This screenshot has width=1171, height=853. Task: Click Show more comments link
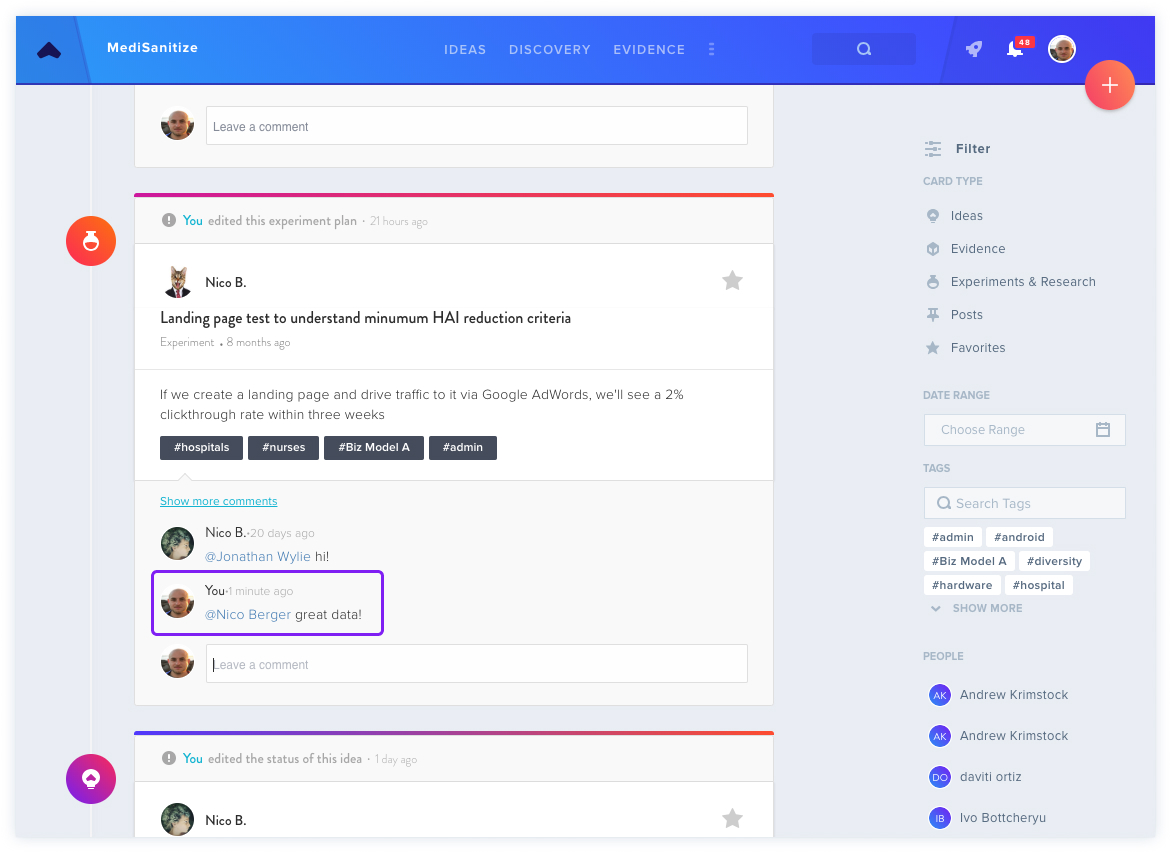(219, 501)
